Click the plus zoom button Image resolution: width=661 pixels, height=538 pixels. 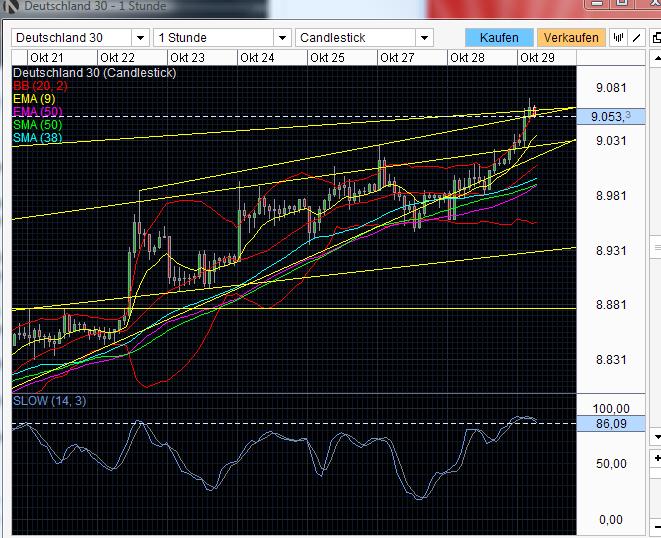(x=656, y=458)
